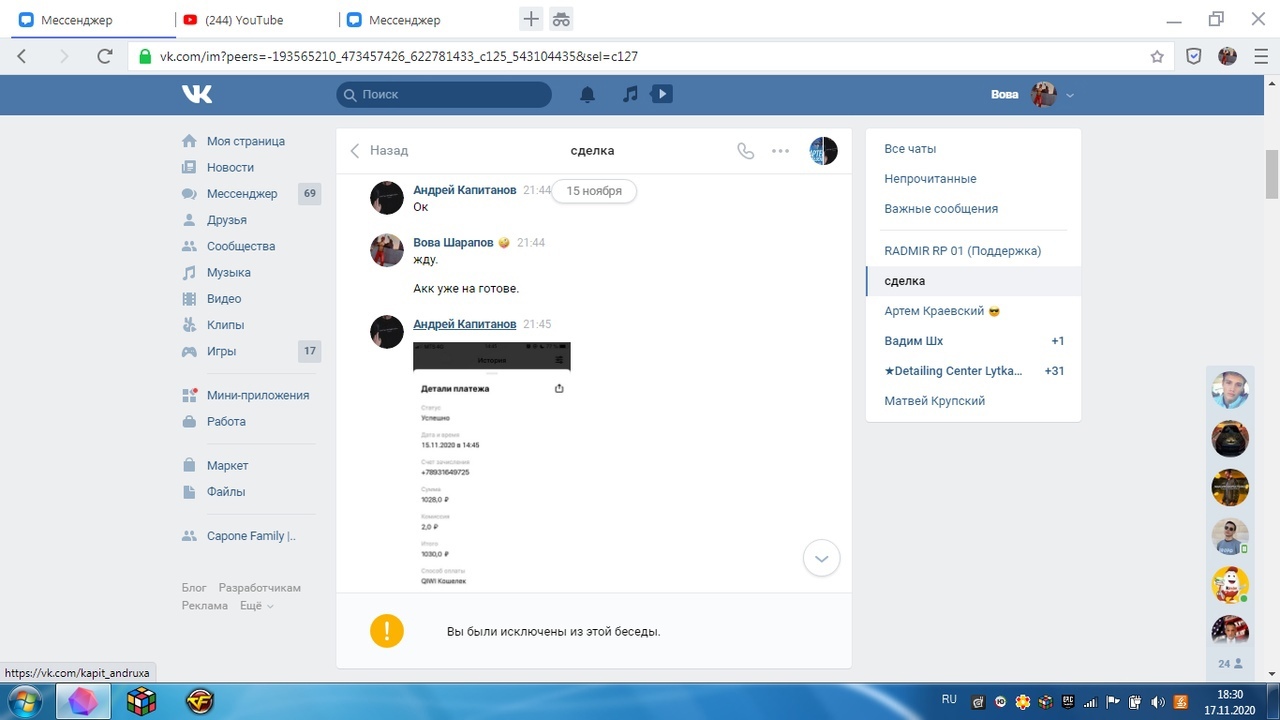
Task: Go back using Назад link
Action: [x=379, y=151]
